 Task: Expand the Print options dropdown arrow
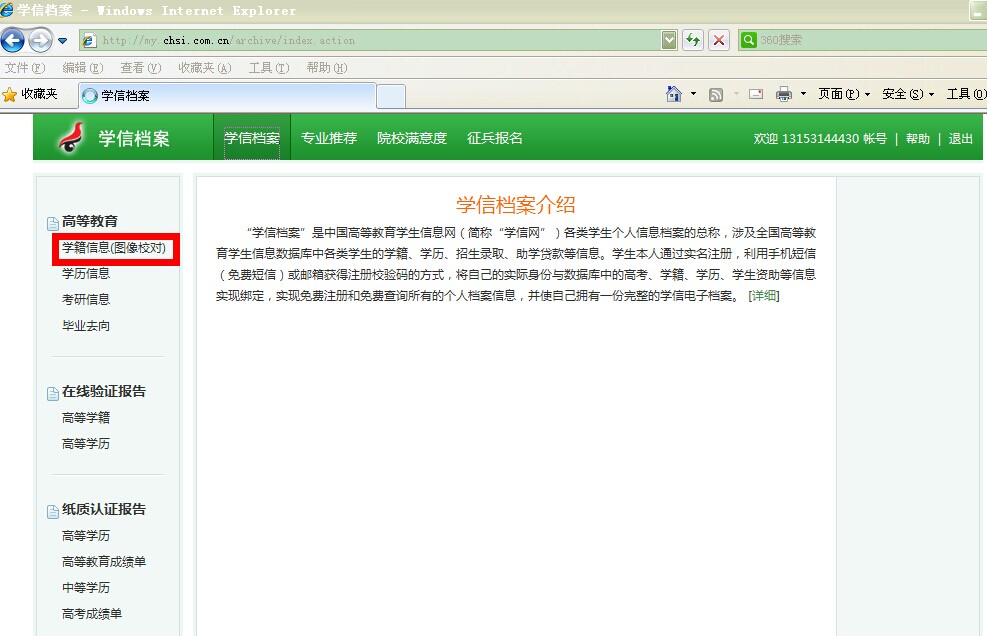click(x=803, y=94)
